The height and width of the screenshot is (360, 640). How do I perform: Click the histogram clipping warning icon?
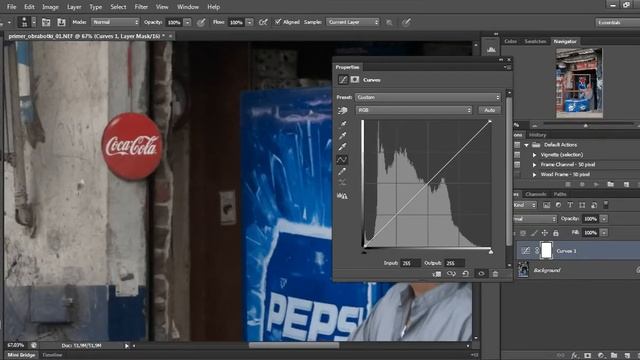pos(342,196)
